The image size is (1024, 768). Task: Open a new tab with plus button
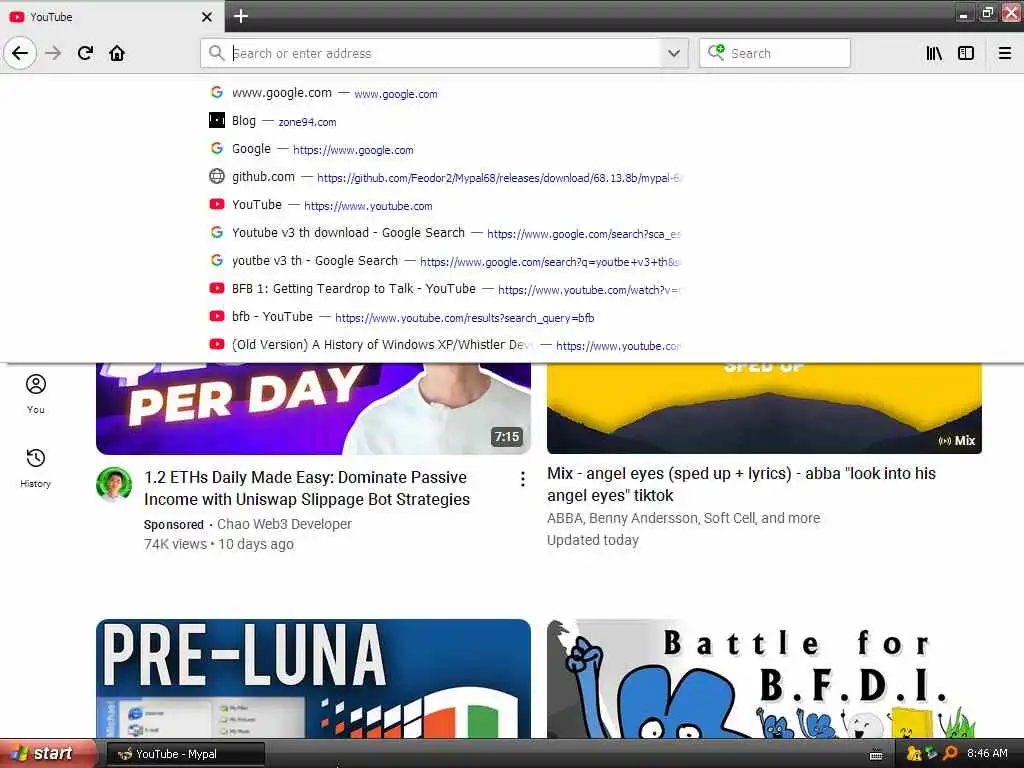tap(241, 16)
